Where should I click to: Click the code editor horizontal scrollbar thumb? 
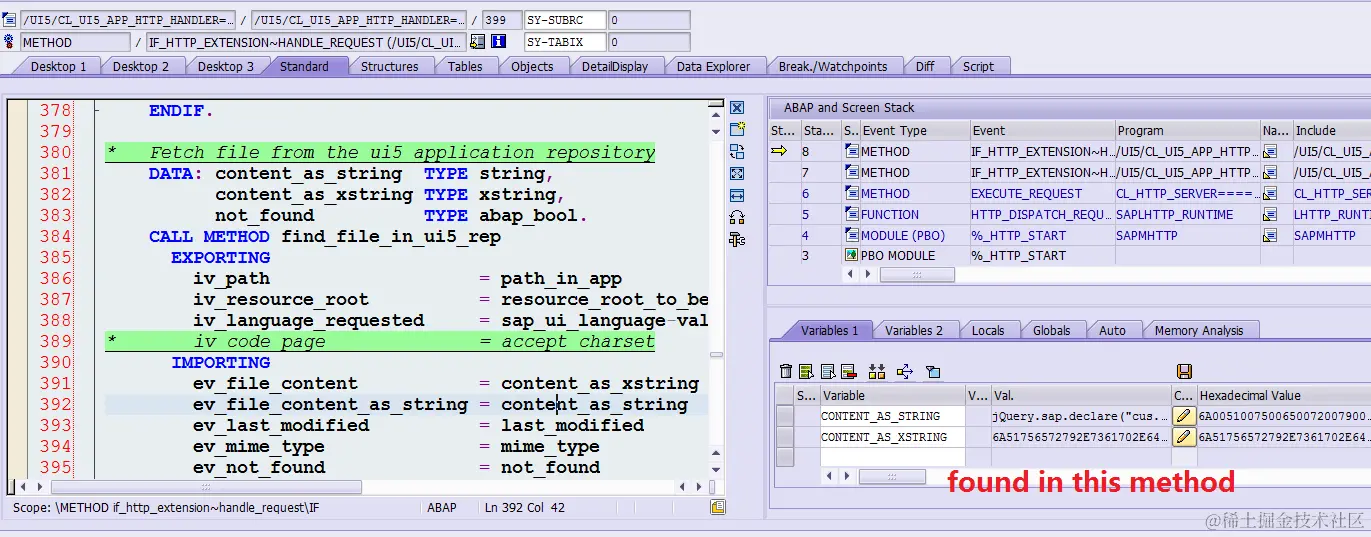[205, 487]
